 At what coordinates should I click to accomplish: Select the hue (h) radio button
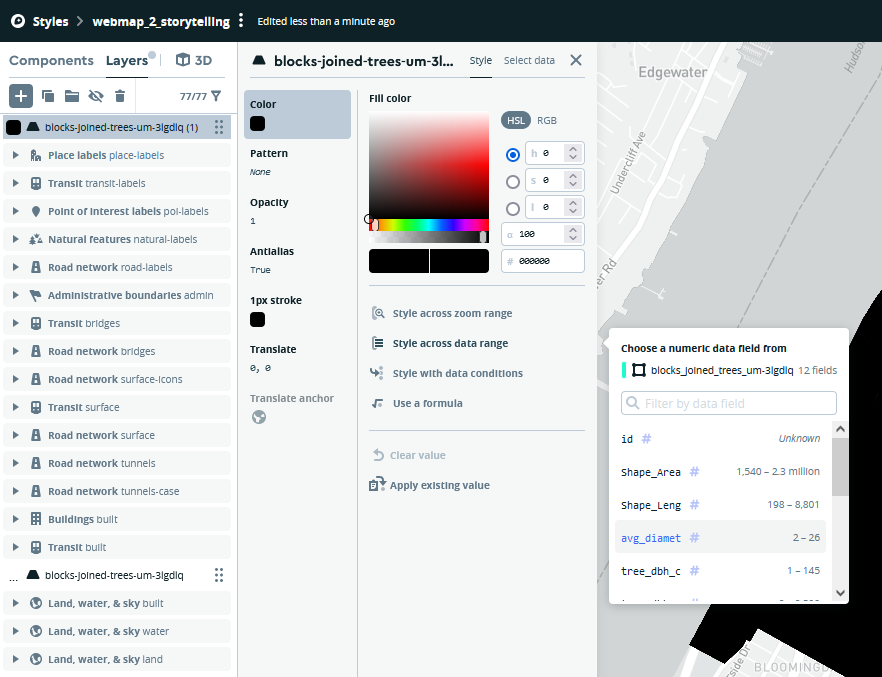point(513,154)
